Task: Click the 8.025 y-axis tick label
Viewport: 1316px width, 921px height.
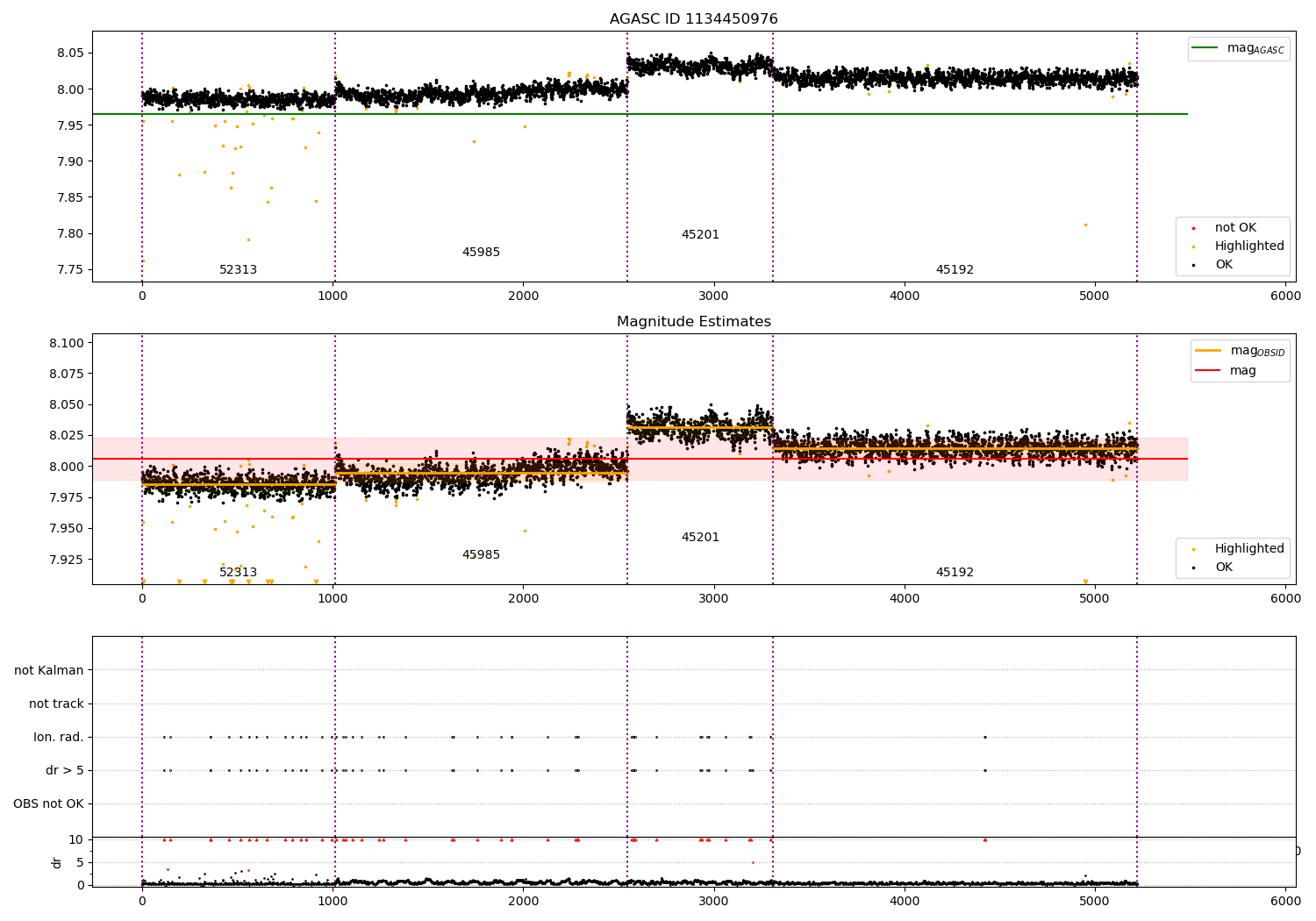Action: tap(68, 436)
